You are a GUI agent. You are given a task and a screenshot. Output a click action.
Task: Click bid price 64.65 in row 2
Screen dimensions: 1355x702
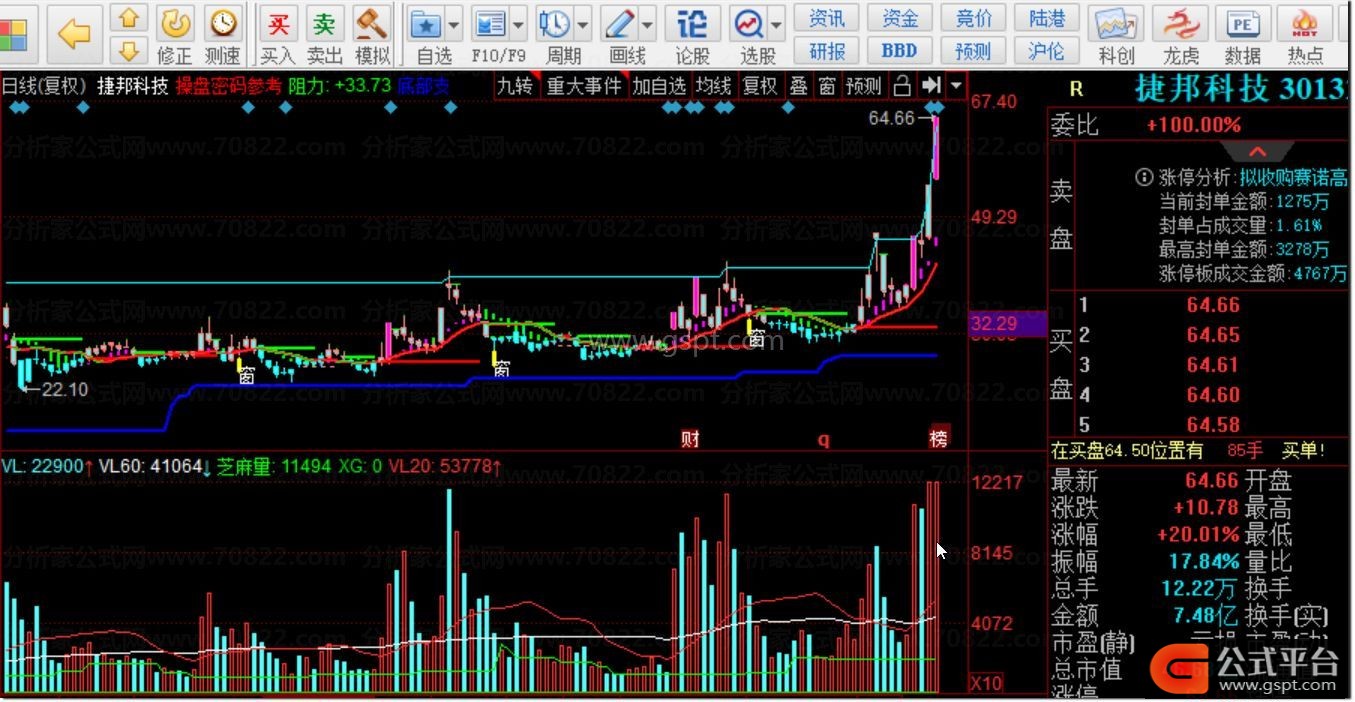click(x=1213, y=335)
